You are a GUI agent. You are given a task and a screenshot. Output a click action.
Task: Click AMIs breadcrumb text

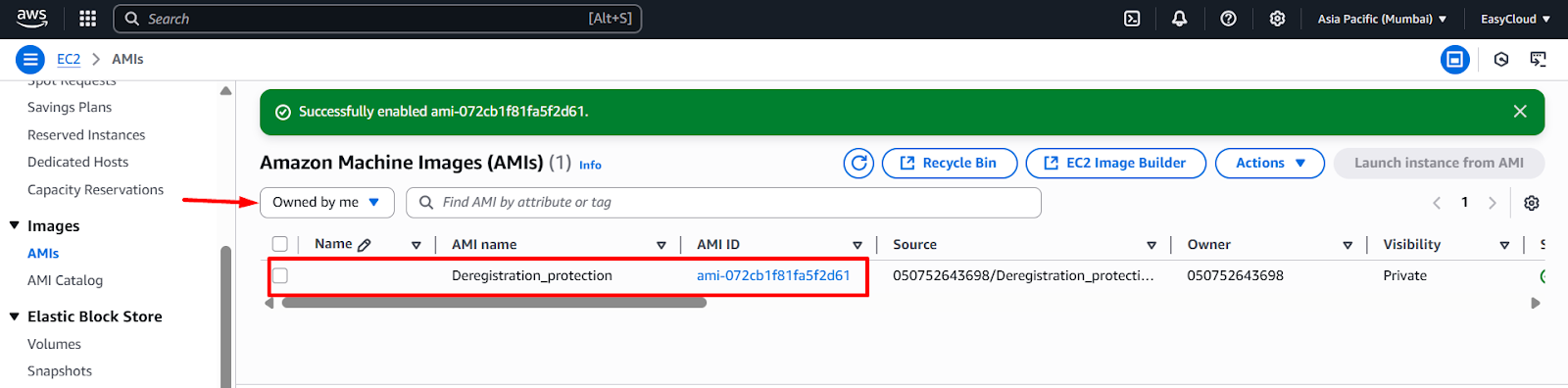[127, 60]
